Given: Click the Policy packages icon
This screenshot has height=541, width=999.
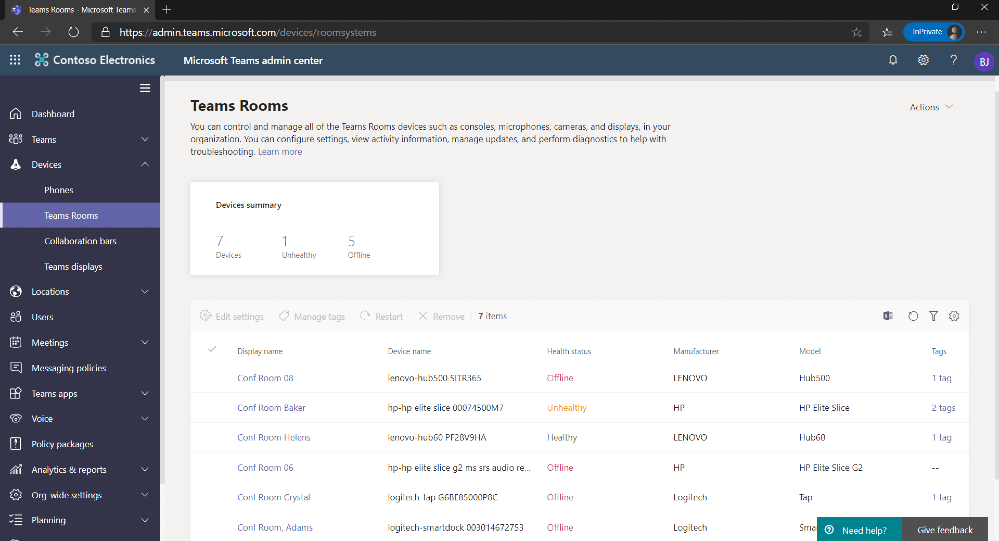Looking at the screenshot, I should [x=16, y=444].
